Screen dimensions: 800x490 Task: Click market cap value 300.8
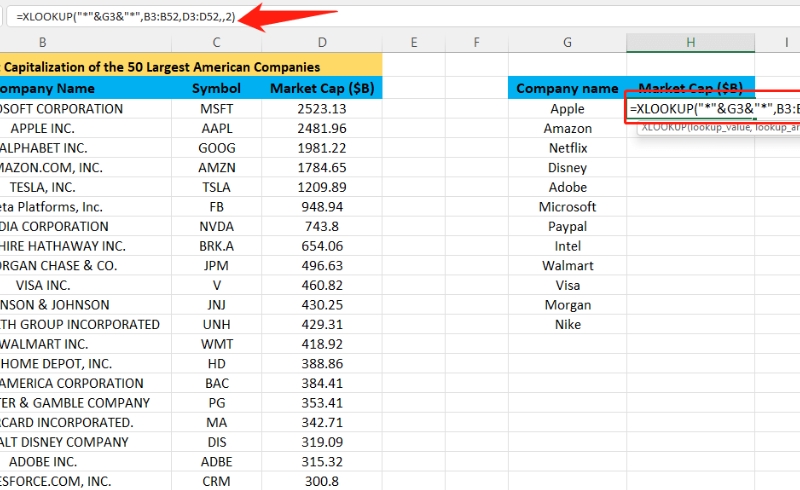(322, 481)
